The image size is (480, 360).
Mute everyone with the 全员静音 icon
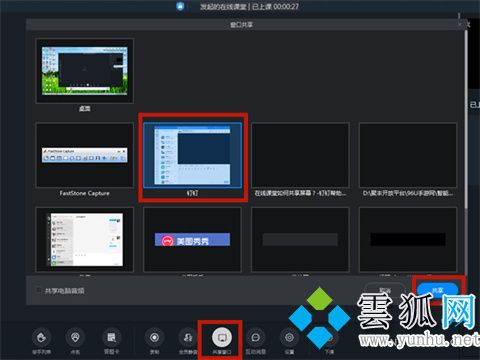[x=188, y=337]
